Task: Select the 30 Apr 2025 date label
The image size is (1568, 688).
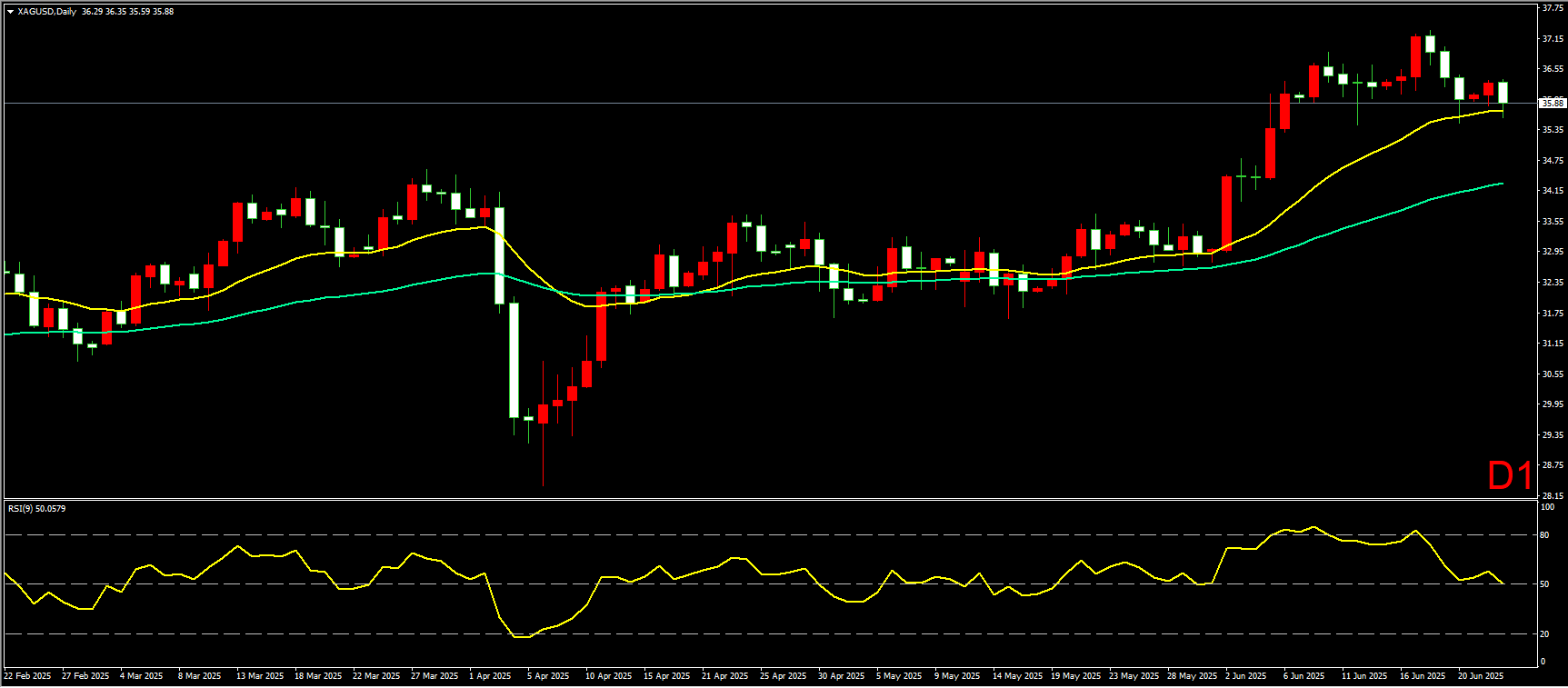Action: 841,676
